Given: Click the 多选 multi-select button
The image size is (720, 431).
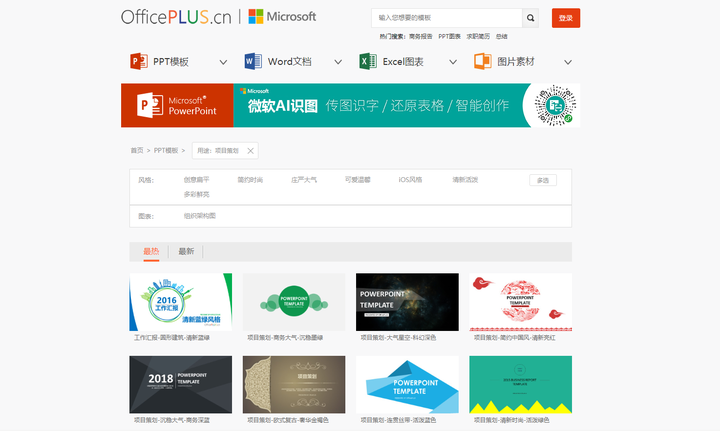Looking at the screenshot, I should (x=543, y=180).
